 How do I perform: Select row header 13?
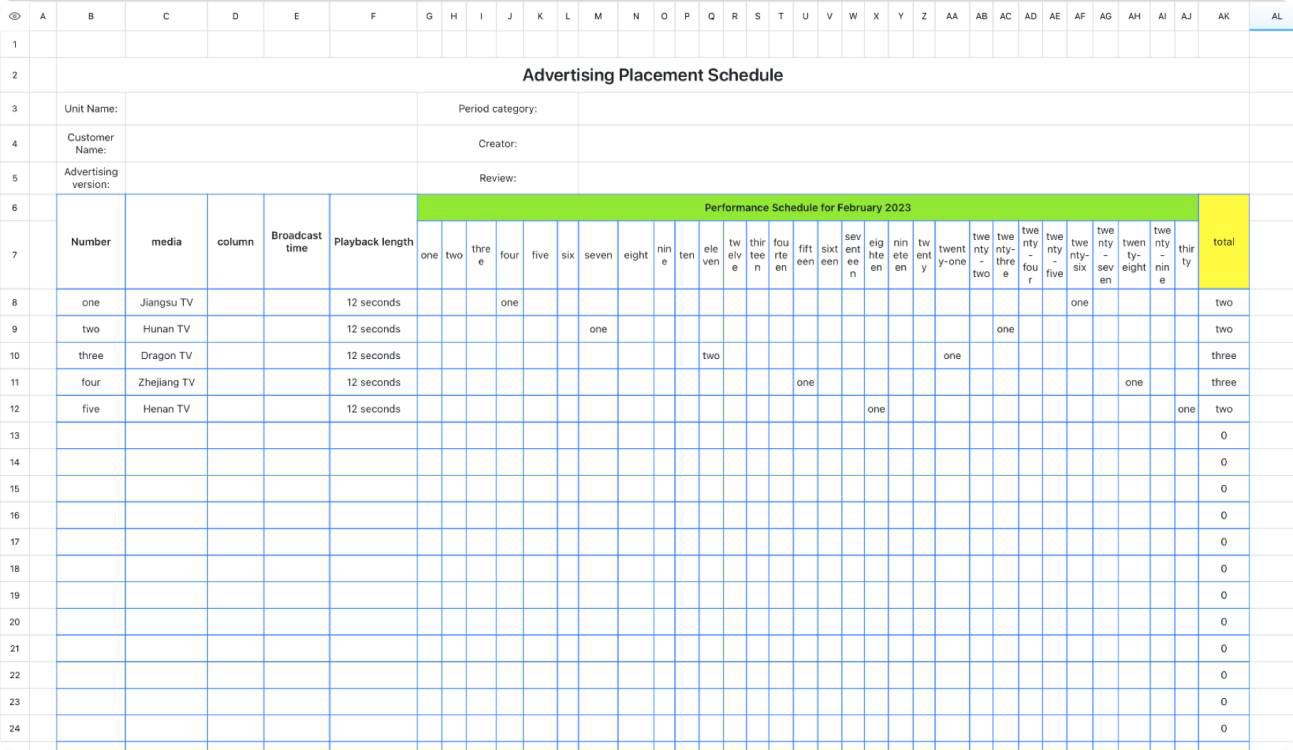click(15, 436)
